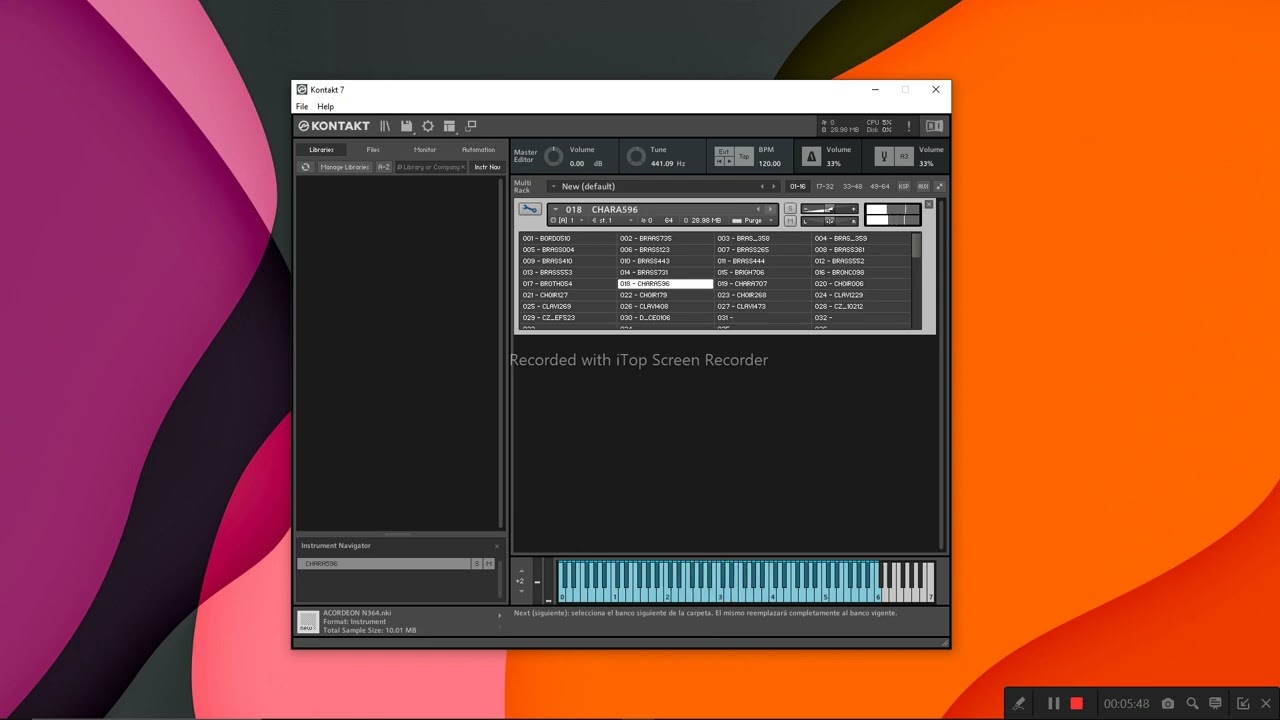Click the refresh libraries icon
Image resolution: width=1280 pixels, height=720 pixels.
pos(306,167)
